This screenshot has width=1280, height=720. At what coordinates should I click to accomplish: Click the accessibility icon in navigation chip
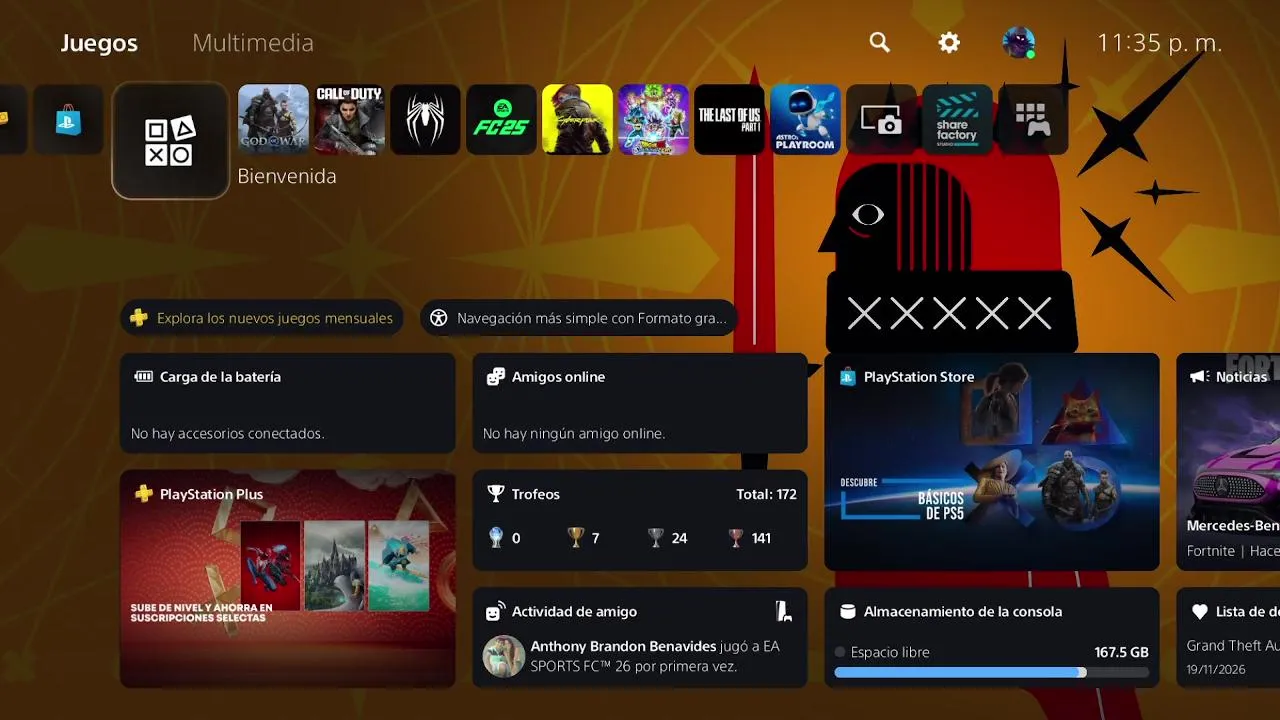point(438,318)
